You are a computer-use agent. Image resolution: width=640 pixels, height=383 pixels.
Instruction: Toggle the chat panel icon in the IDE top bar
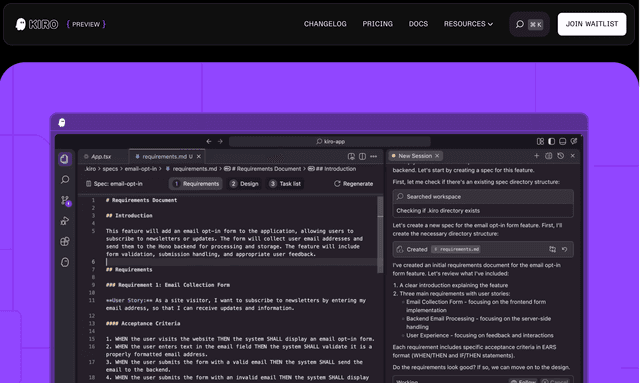tap(573, 141)
